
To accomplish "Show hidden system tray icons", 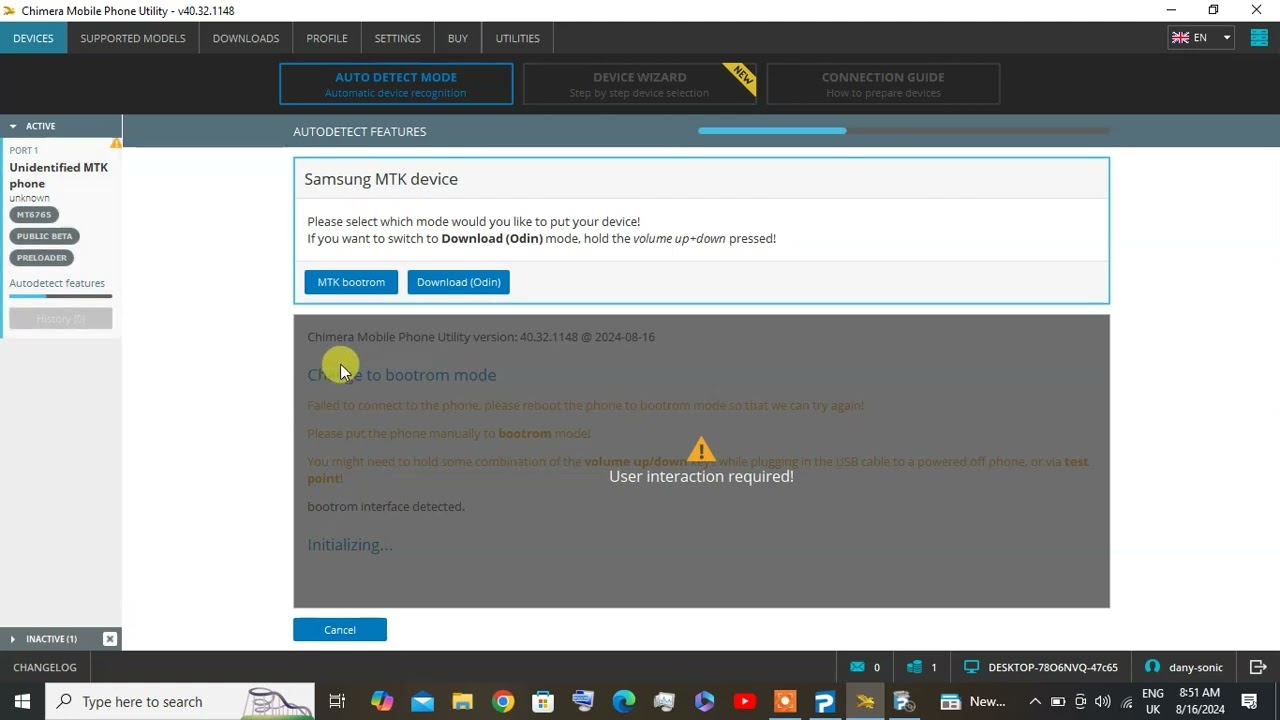I will pos(1035,701).
